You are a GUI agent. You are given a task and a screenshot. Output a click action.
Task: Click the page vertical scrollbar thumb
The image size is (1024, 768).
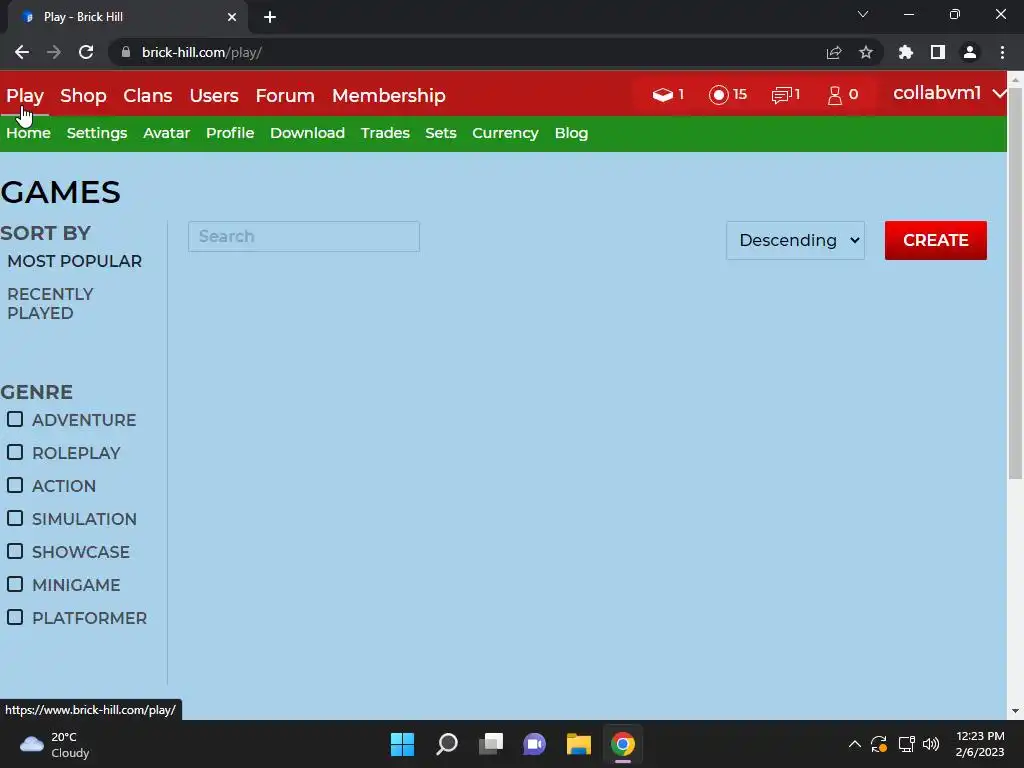click(x=1015, y=284)
